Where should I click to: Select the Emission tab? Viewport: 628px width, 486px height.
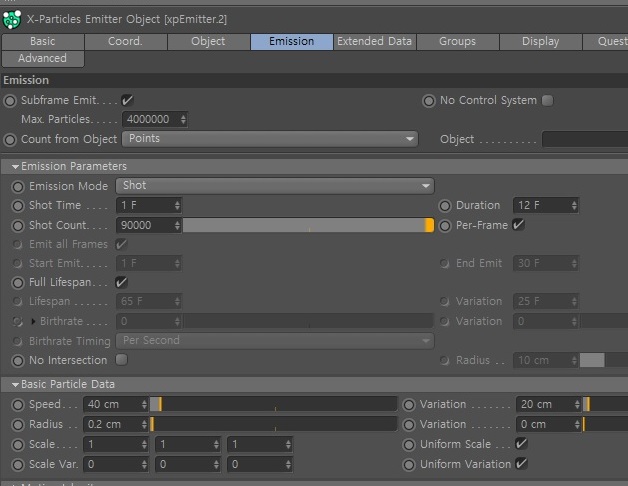coord(292,42)
